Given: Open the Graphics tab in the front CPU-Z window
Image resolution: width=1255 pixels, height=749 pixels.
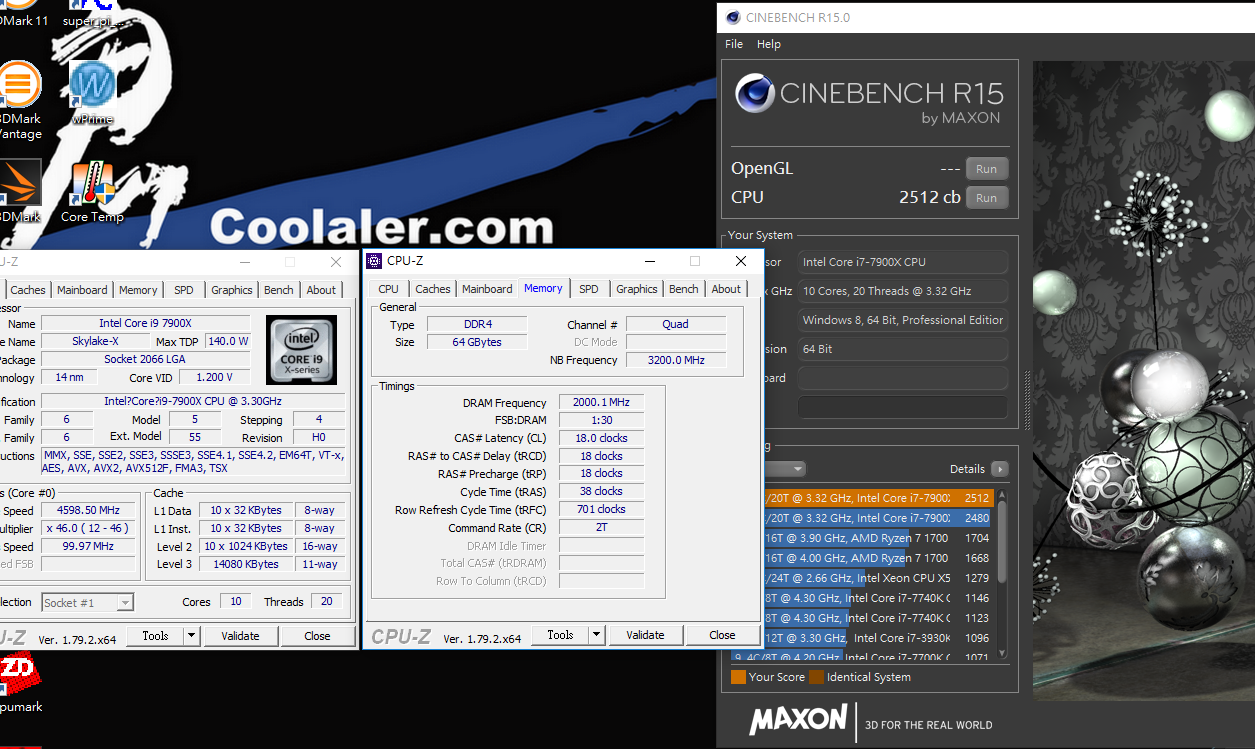Looking at the screenshot, I should (x=637, y=289).
